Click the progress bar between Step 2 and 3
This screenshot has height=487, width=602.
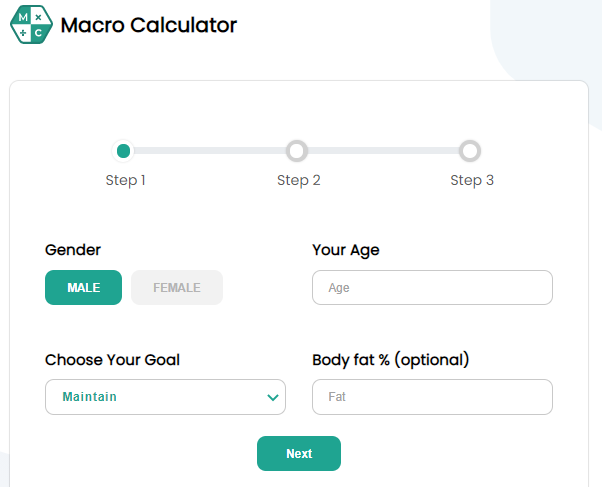tap(384, 151)
